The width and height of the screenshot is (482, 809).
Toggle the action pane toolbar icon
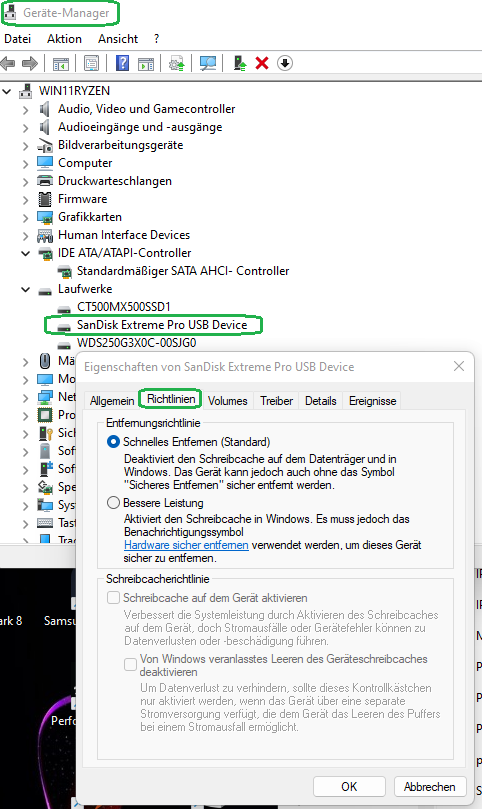coord(146,63)
